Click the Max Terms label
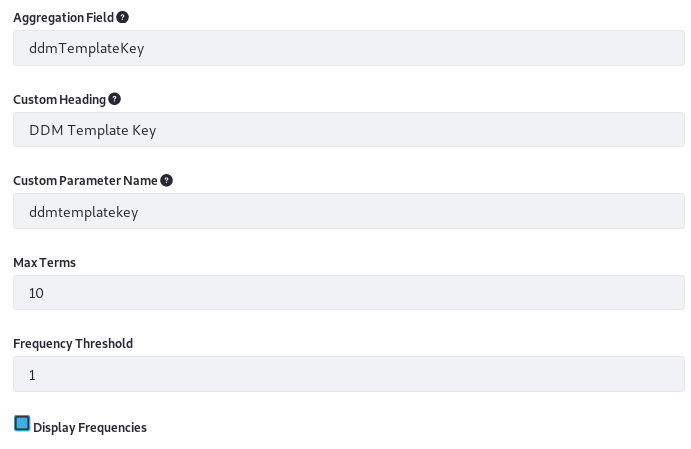The width and height of the screenshot is (691, 449). (45, 263)
